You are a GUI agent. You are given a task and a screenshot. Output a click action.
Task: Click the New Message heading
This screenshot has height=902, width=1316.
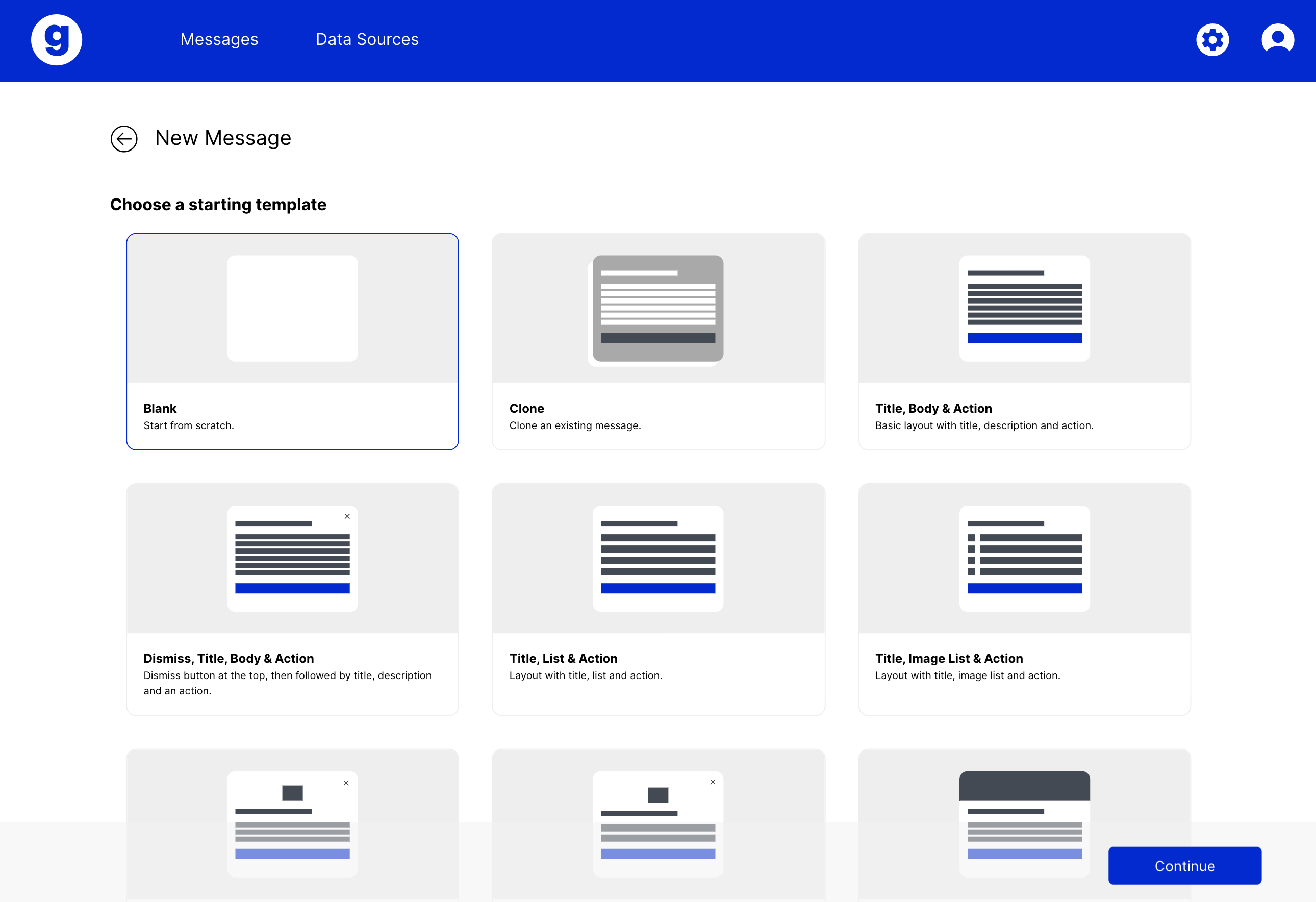[223, 138]
